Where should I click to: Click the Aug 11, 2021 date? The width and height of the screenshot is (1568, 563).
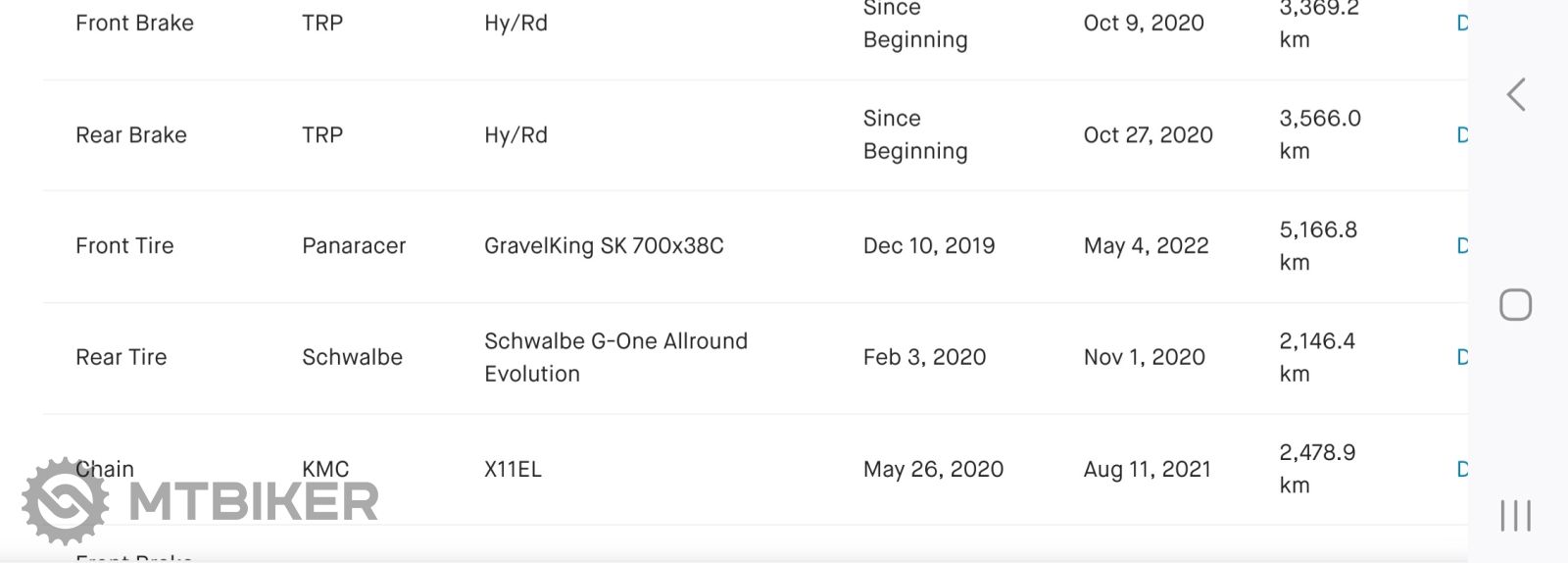(1148, 469)
